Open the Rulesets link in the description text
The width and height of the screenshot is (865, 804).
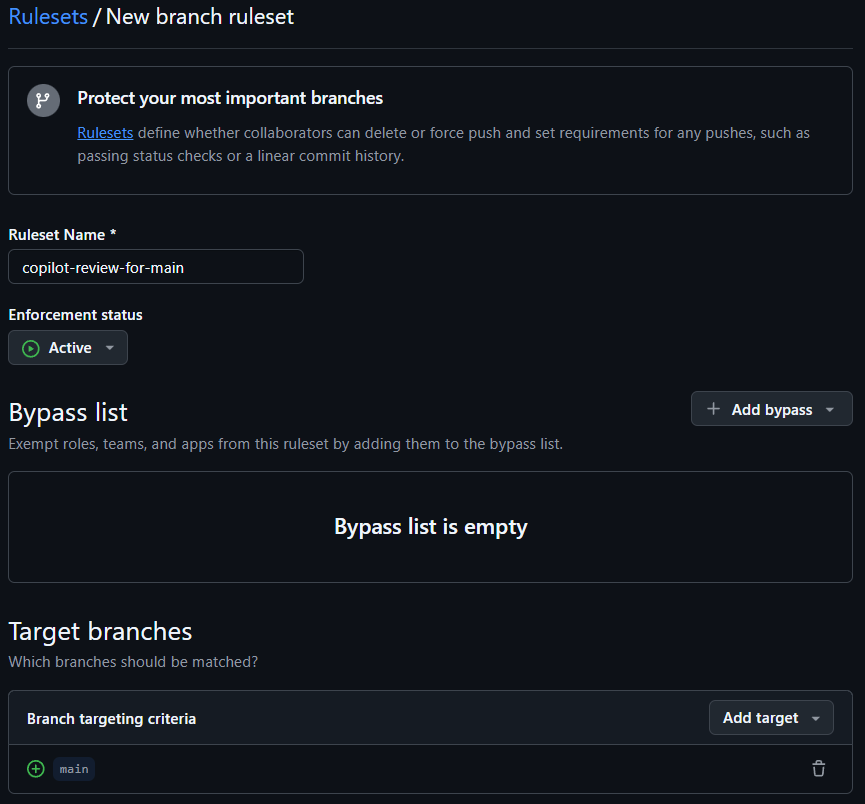tap(105, 133)
